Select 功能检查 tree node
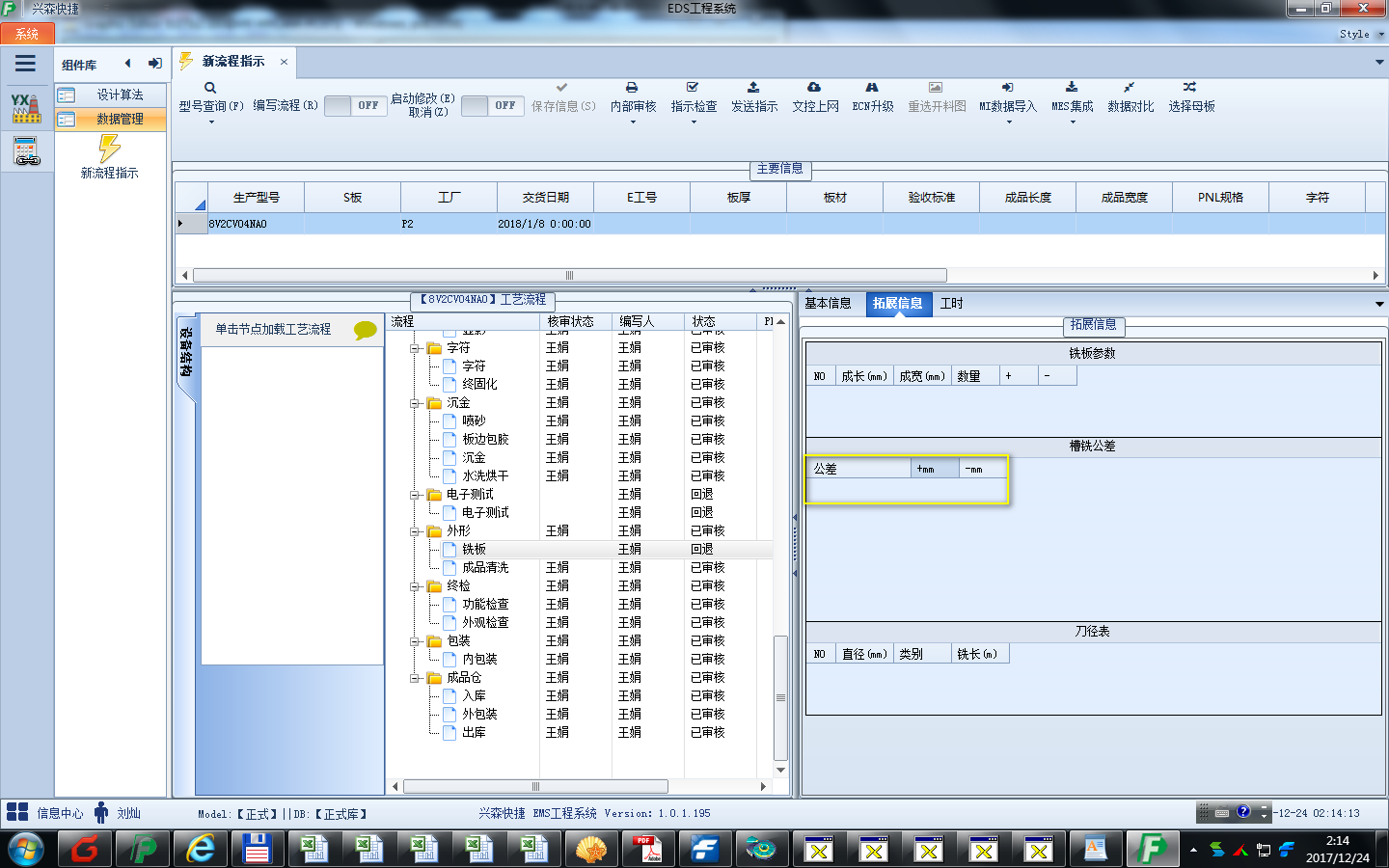The width and height of the screenshot is (1389, 868). (x=485, y=605)
